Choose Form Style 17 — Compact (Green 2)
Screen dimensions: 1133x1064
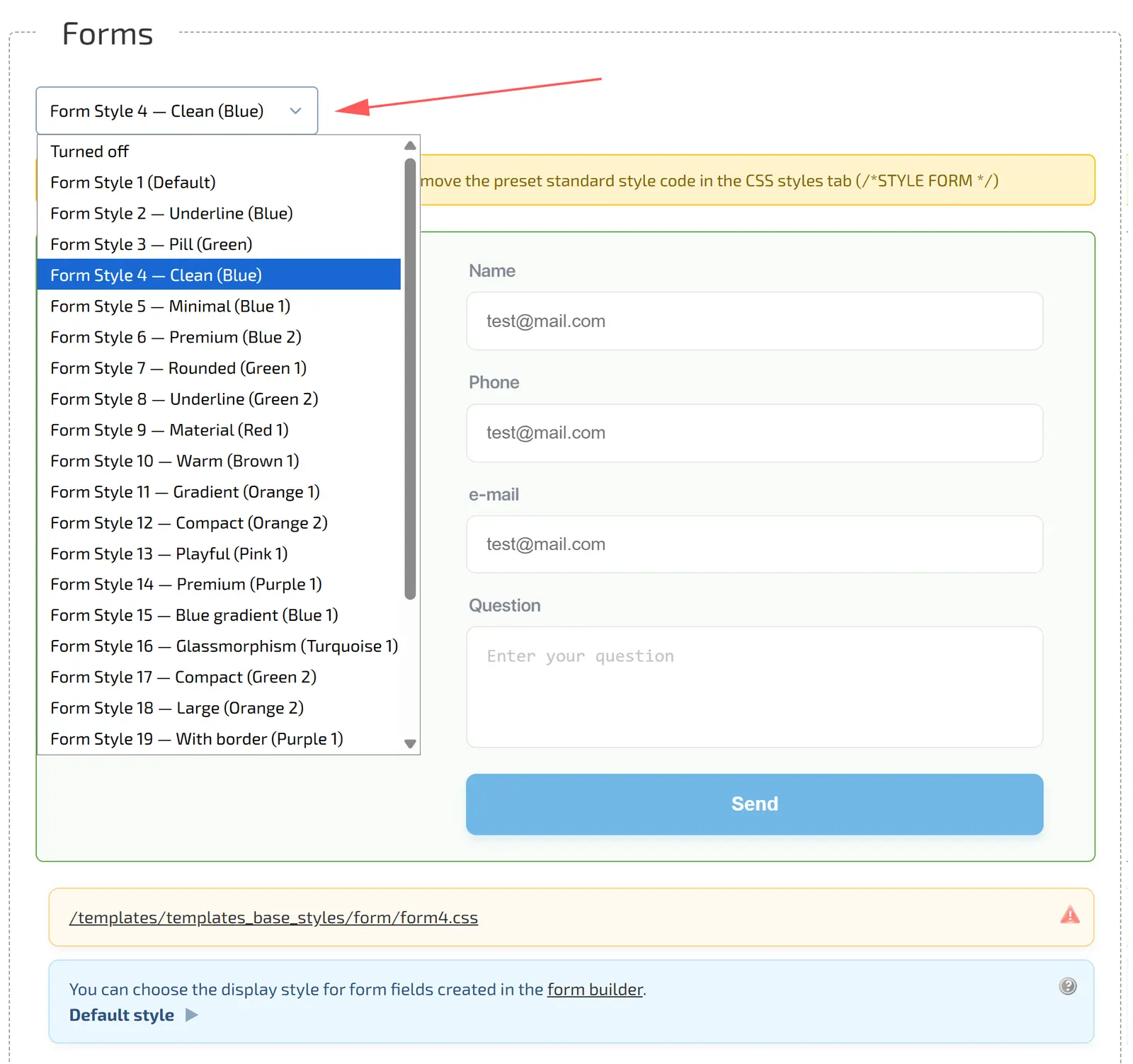pos(219,677)
